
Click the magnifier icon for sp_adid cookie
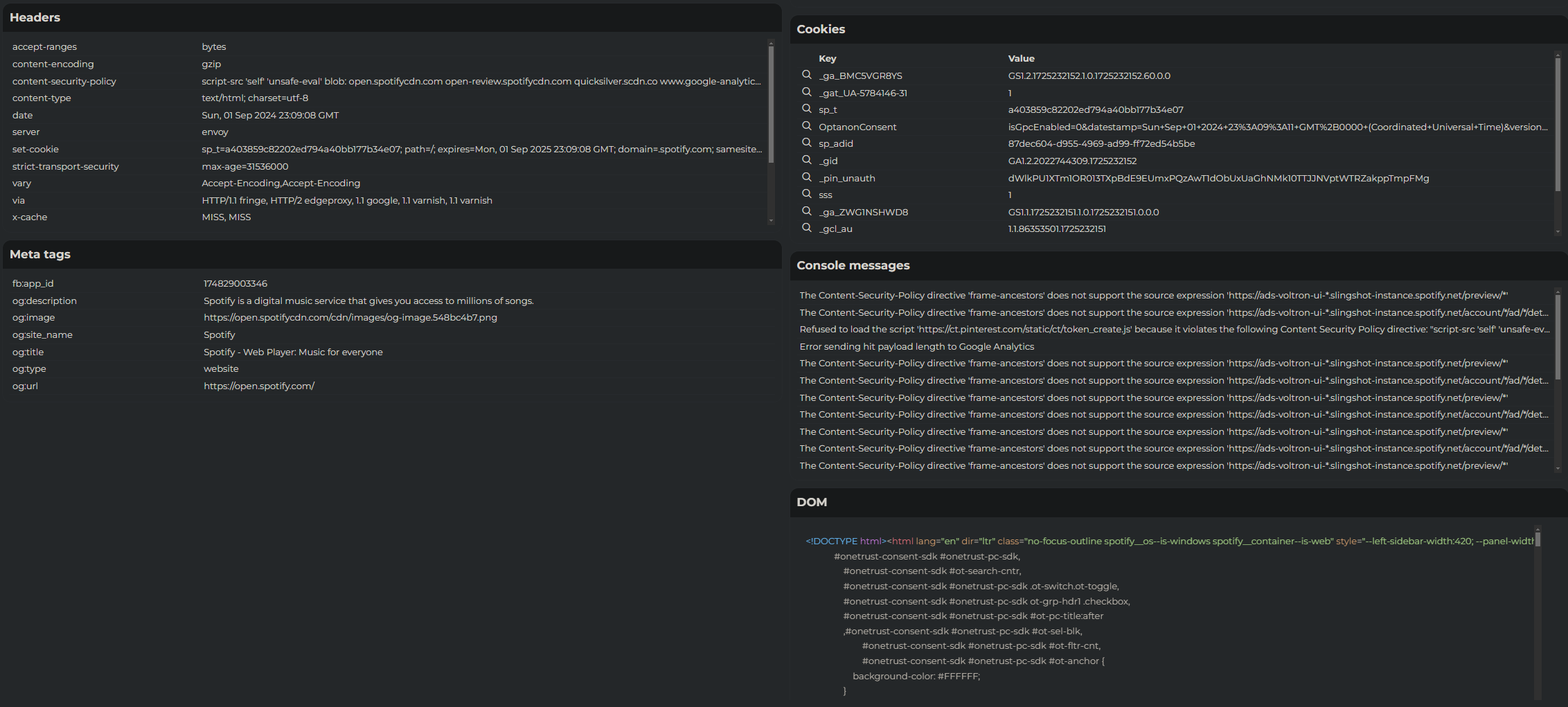[x=806, y=143]
